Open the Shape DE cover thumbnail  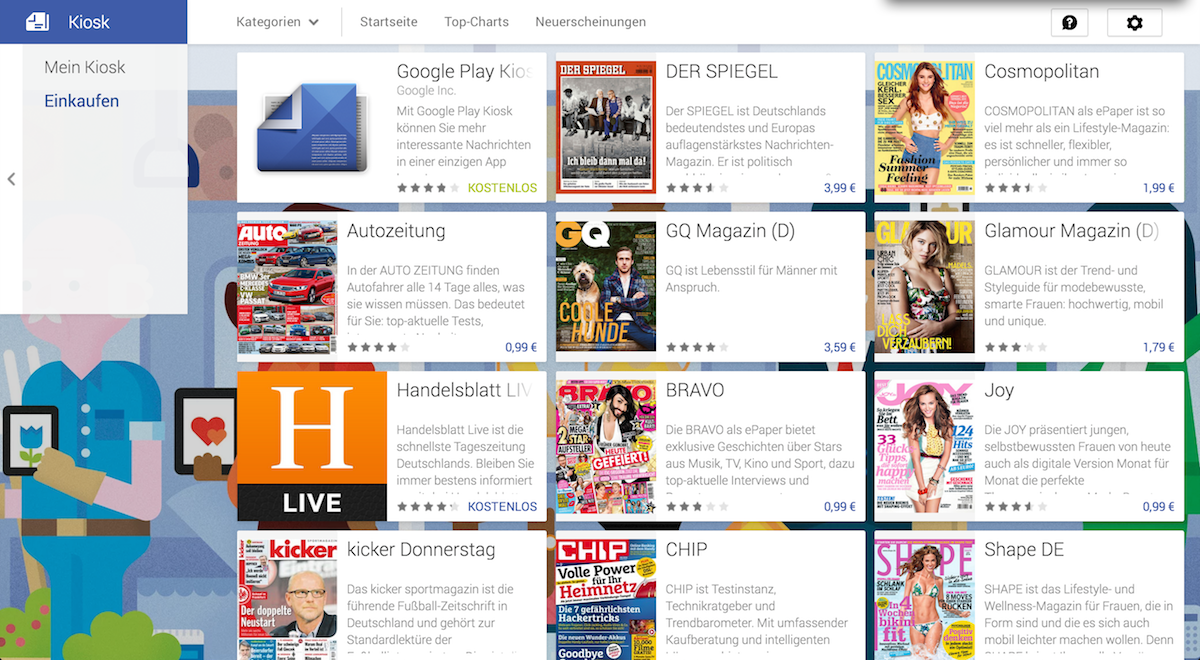pyautogui.click(x=925, y=600)
